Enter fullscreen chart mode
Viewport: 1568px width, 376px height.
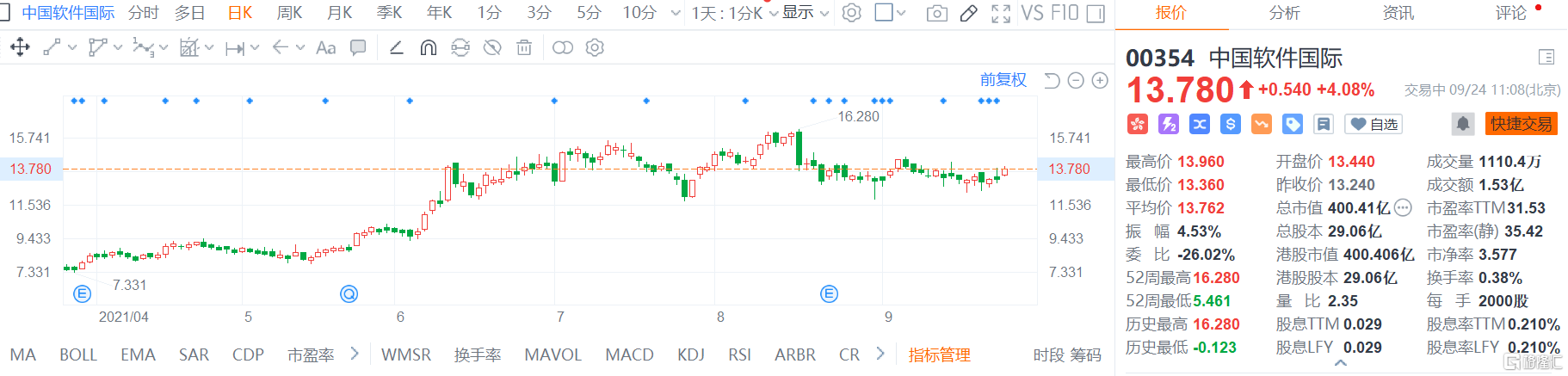1000,13
